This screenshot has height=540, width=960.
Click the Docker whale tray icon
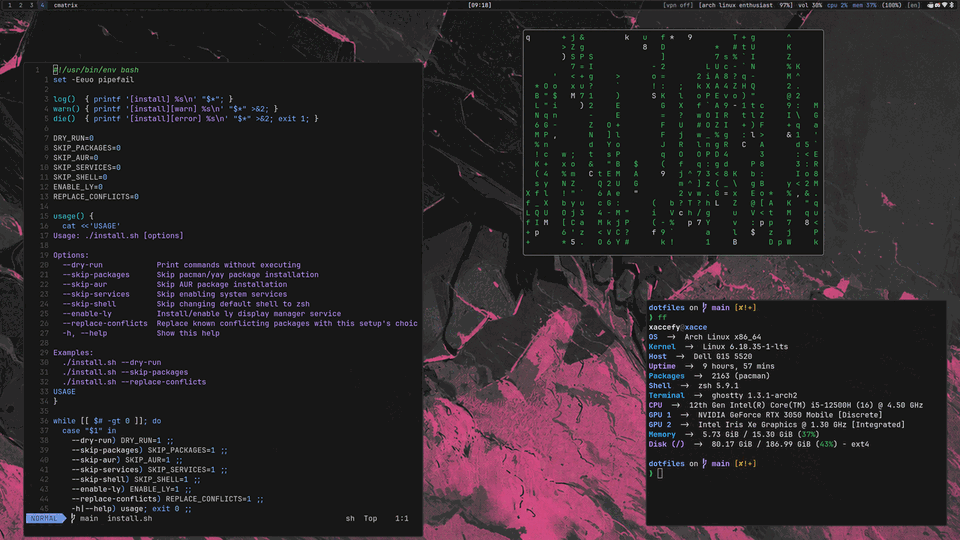click(931, 5)
